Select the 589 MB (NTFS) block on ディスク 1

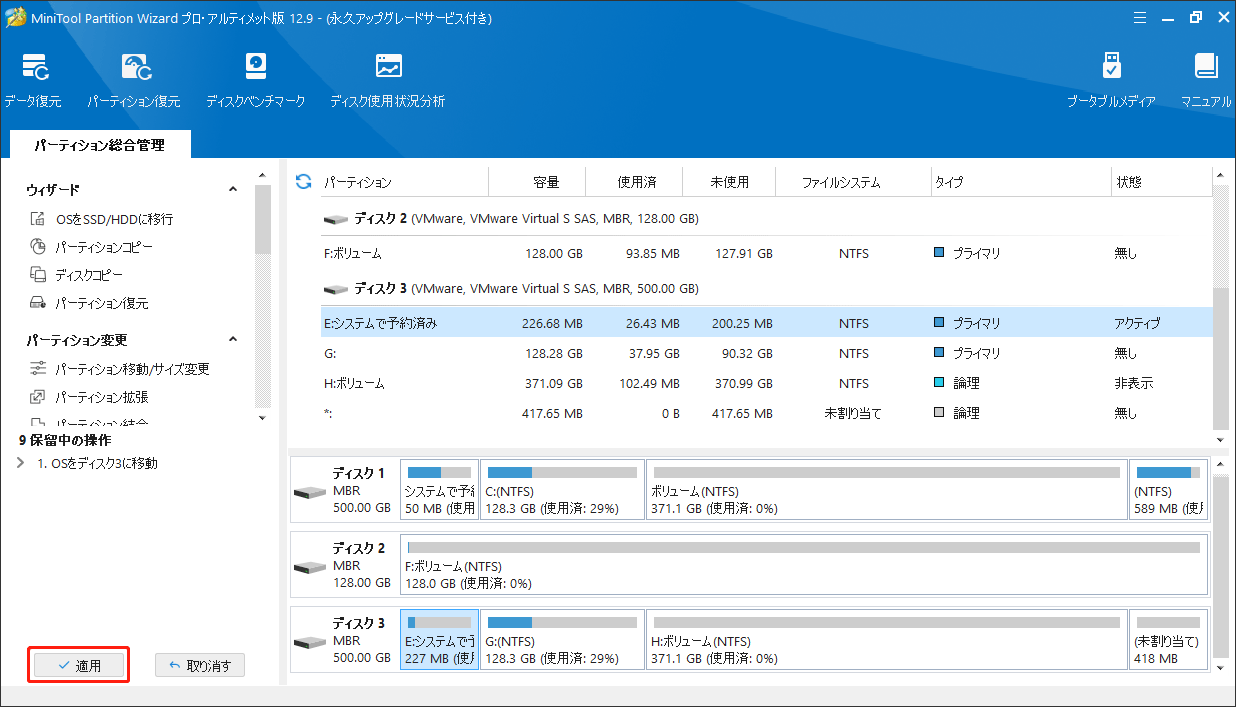pos(1168,490)
